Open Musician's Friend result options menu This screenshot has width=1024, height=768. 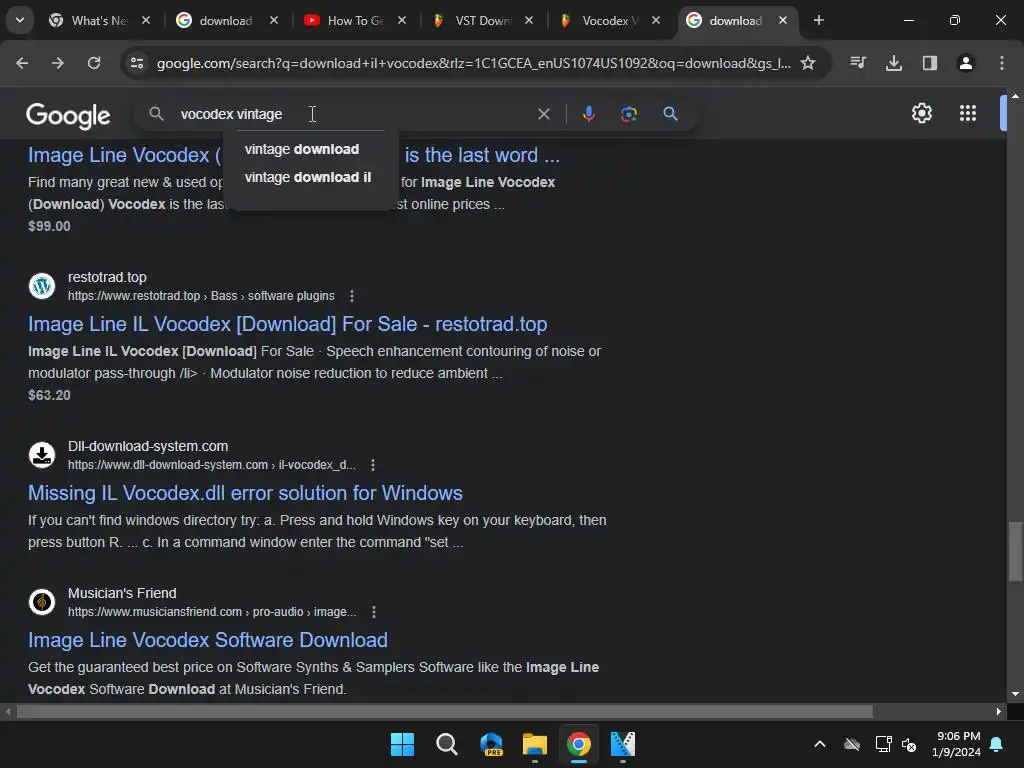(374, 612)
